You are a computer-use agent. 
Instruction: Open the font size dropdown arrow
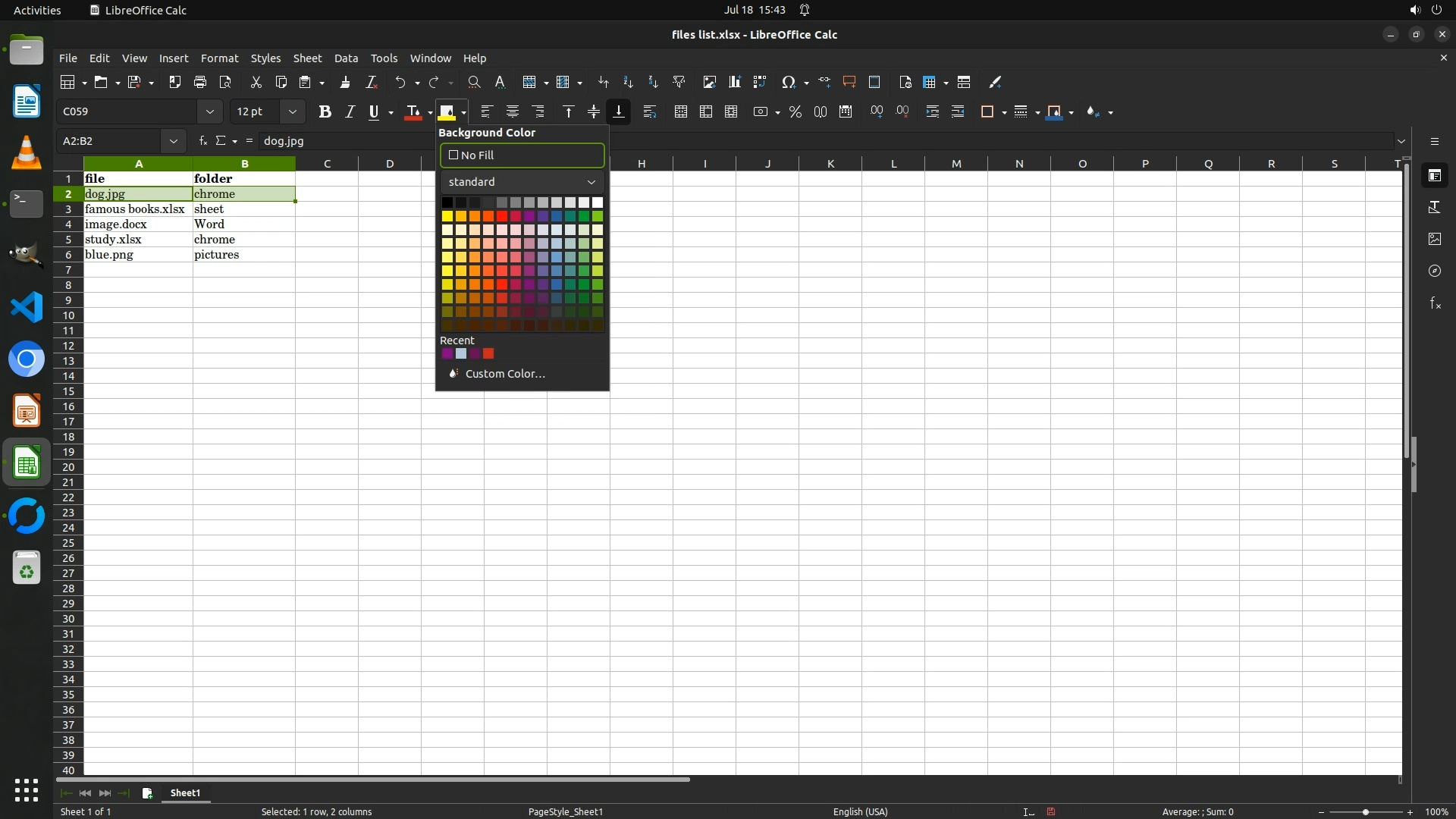point(292,112)
